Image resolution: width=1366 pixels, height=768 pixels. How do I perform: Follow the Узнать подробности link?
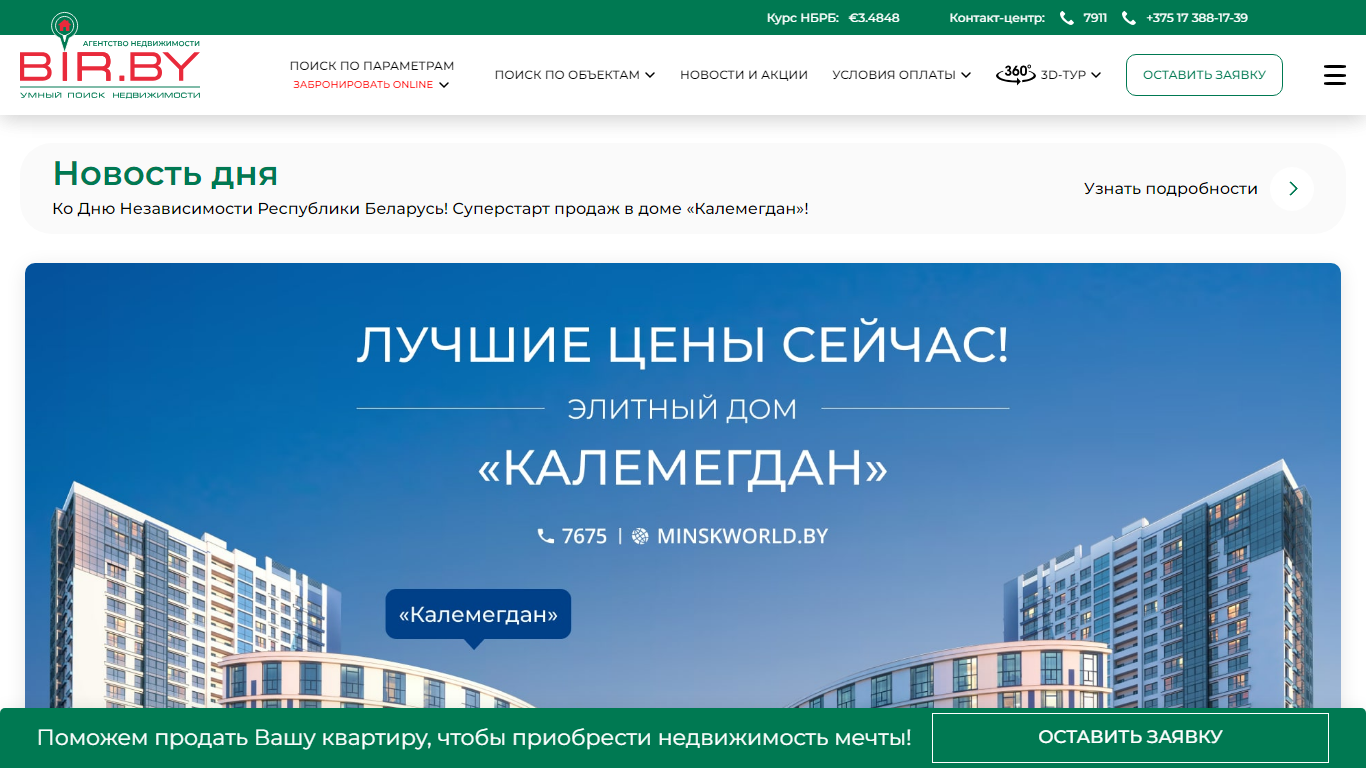[1171, 188]
